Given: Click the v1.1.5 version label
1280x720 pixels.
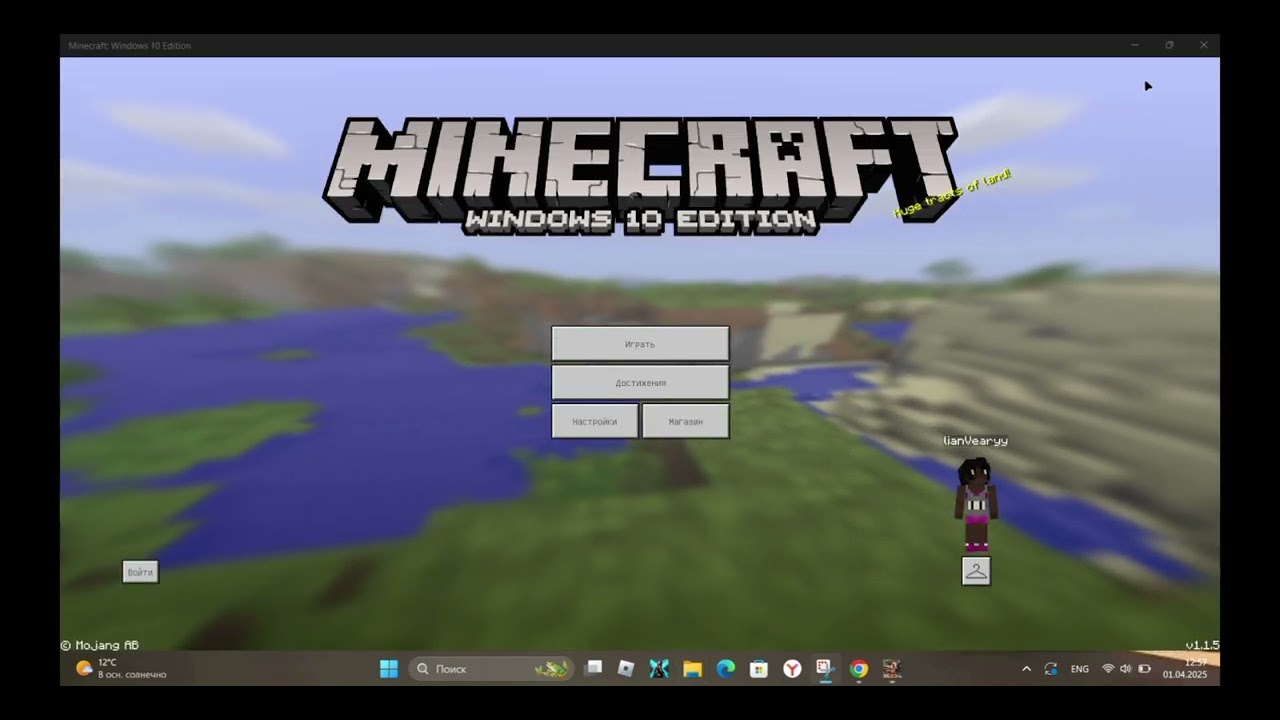Looking at the screenshot, I should tap(1202, 645).
